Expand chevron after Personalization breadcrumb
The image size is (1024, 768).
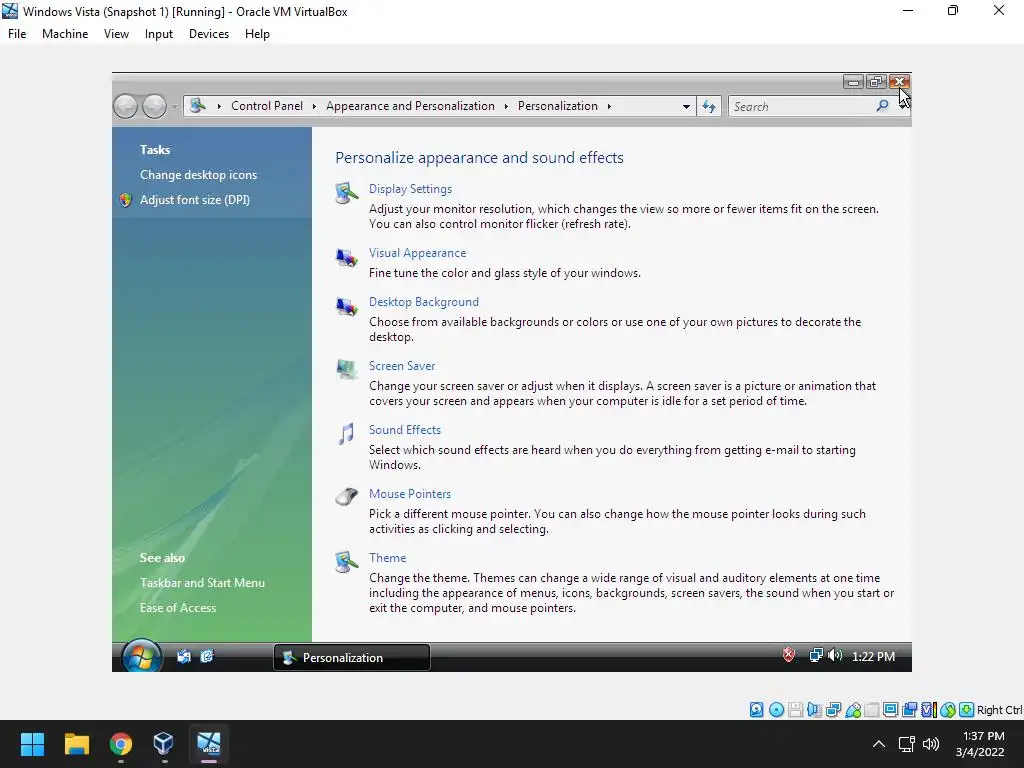click(609, 106)
